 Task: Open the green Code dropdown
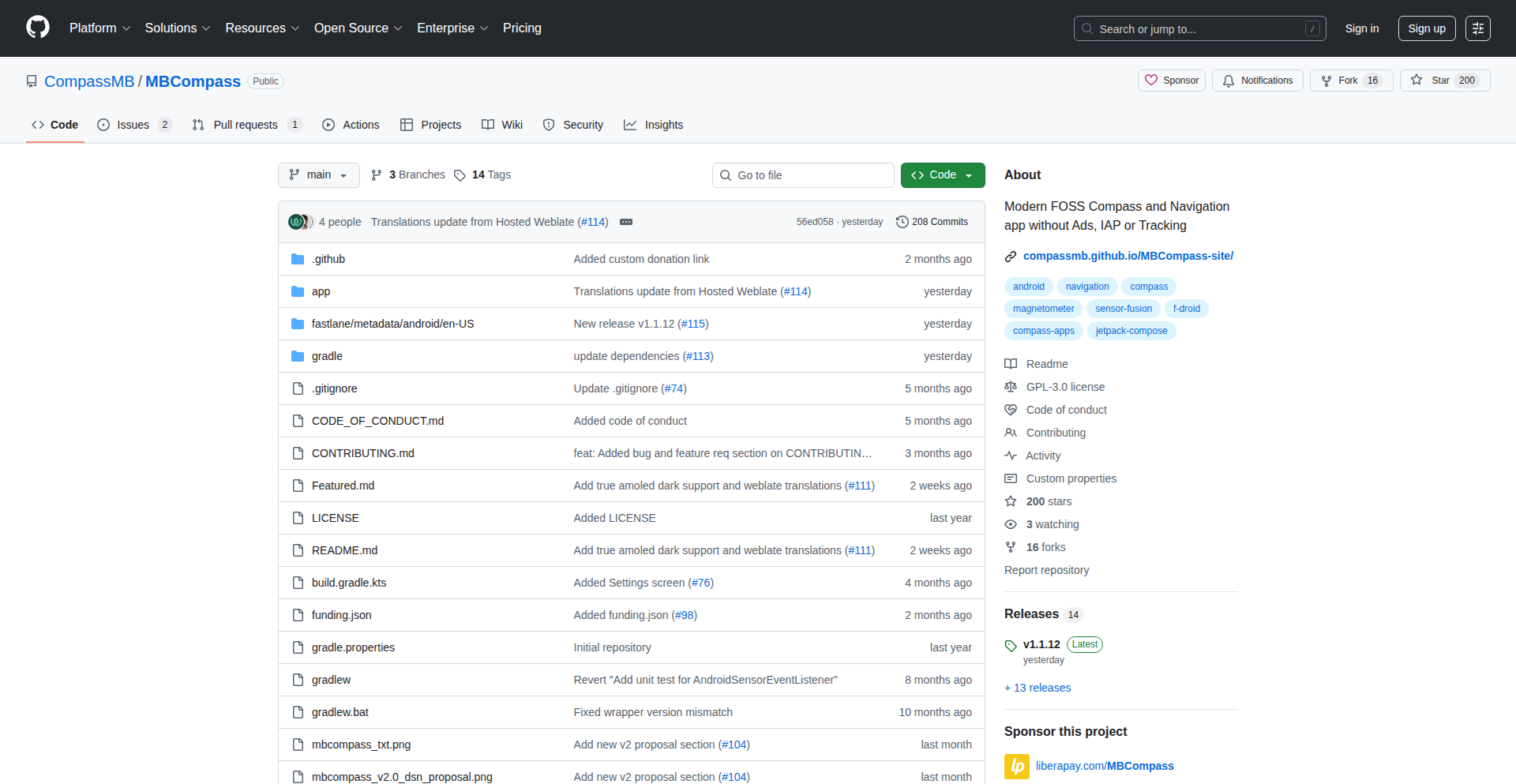click(x=942, y=175)
